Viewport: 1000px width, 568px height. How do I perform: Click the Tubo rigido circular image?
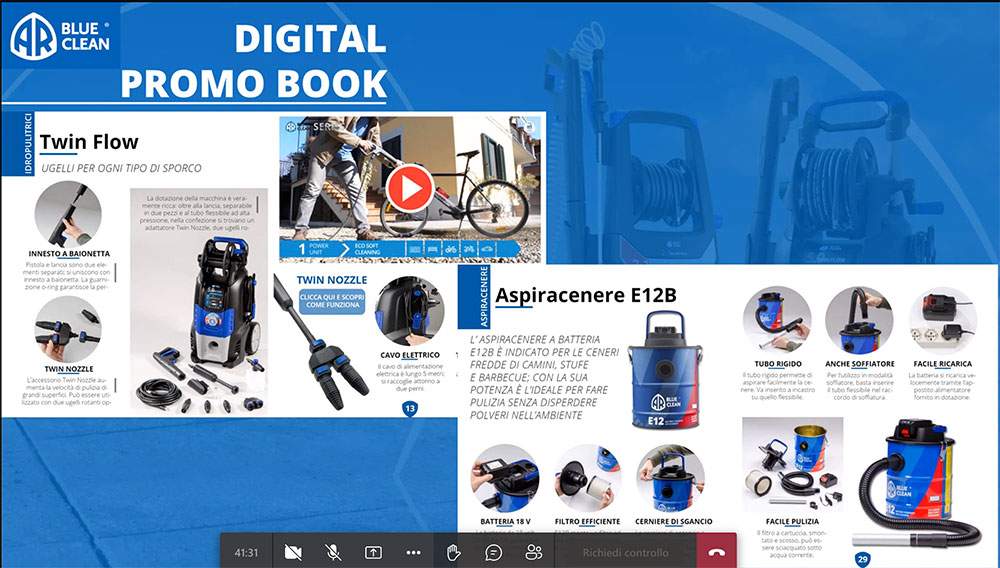coord(777,321)
